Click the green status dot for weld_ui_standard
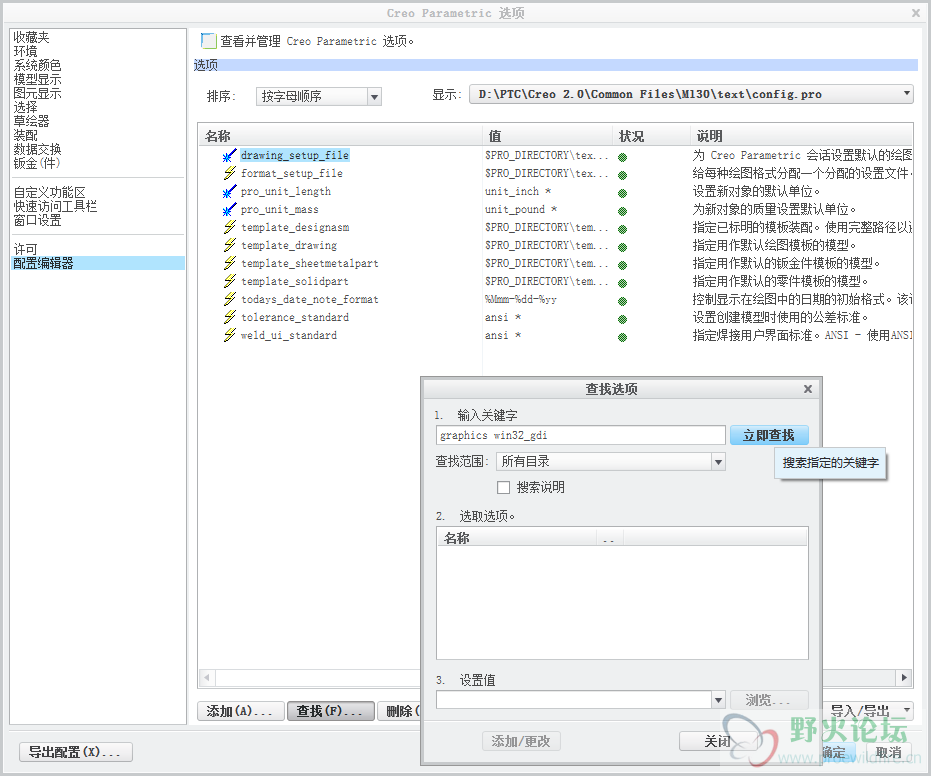 pos(622,337)
